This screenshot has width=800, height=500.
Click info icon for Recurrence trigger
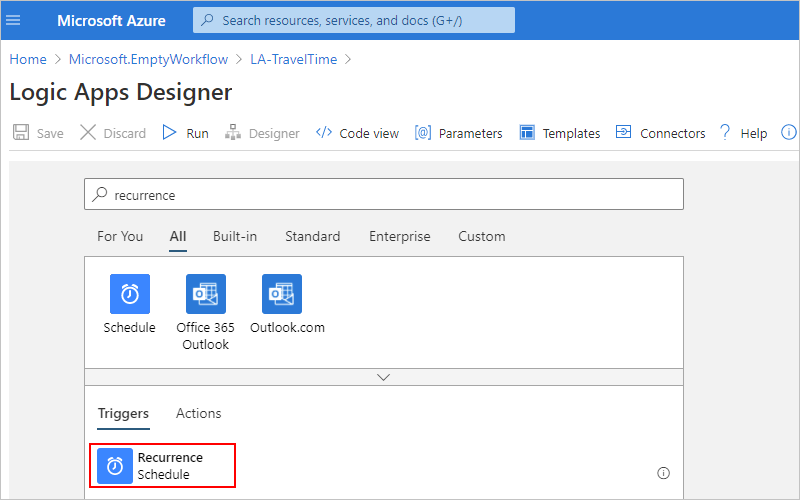click(x=663, y=473)
